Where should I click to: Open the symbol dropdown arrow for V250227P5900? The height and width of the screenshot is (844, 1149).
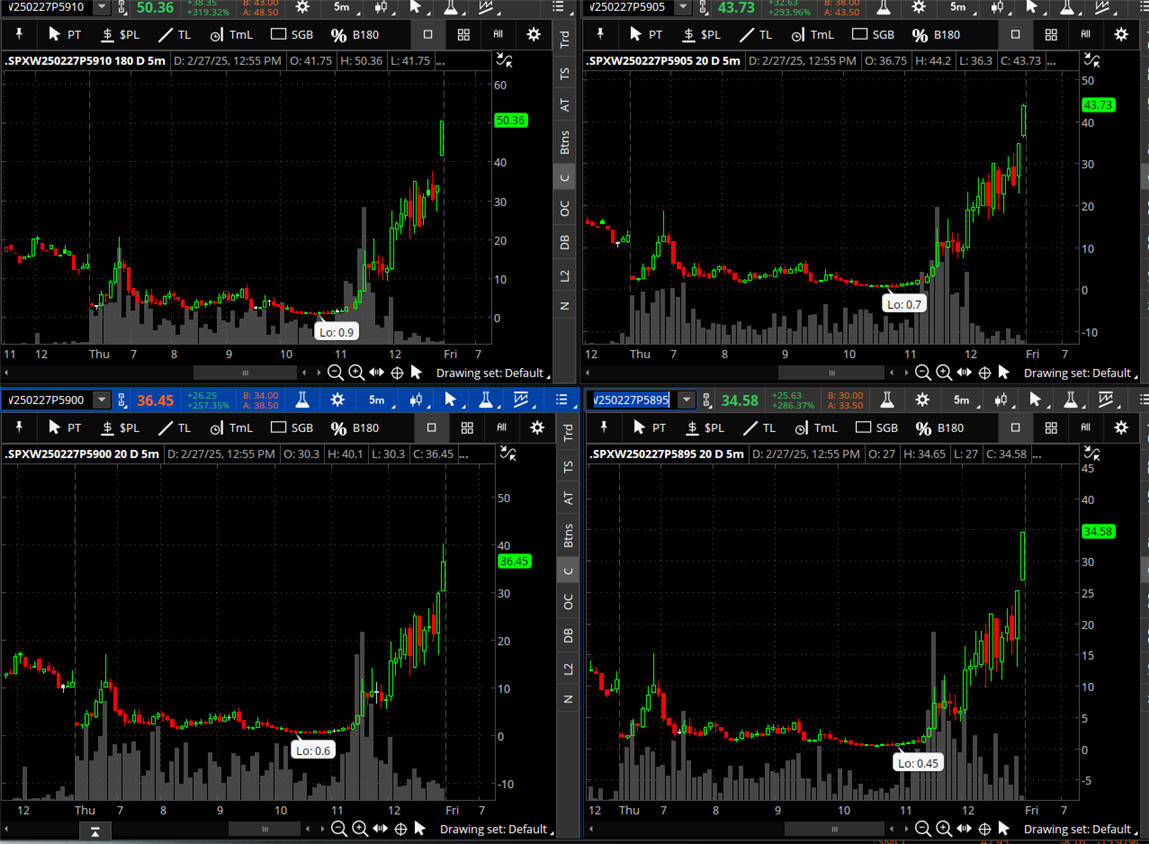click(101, 400)
